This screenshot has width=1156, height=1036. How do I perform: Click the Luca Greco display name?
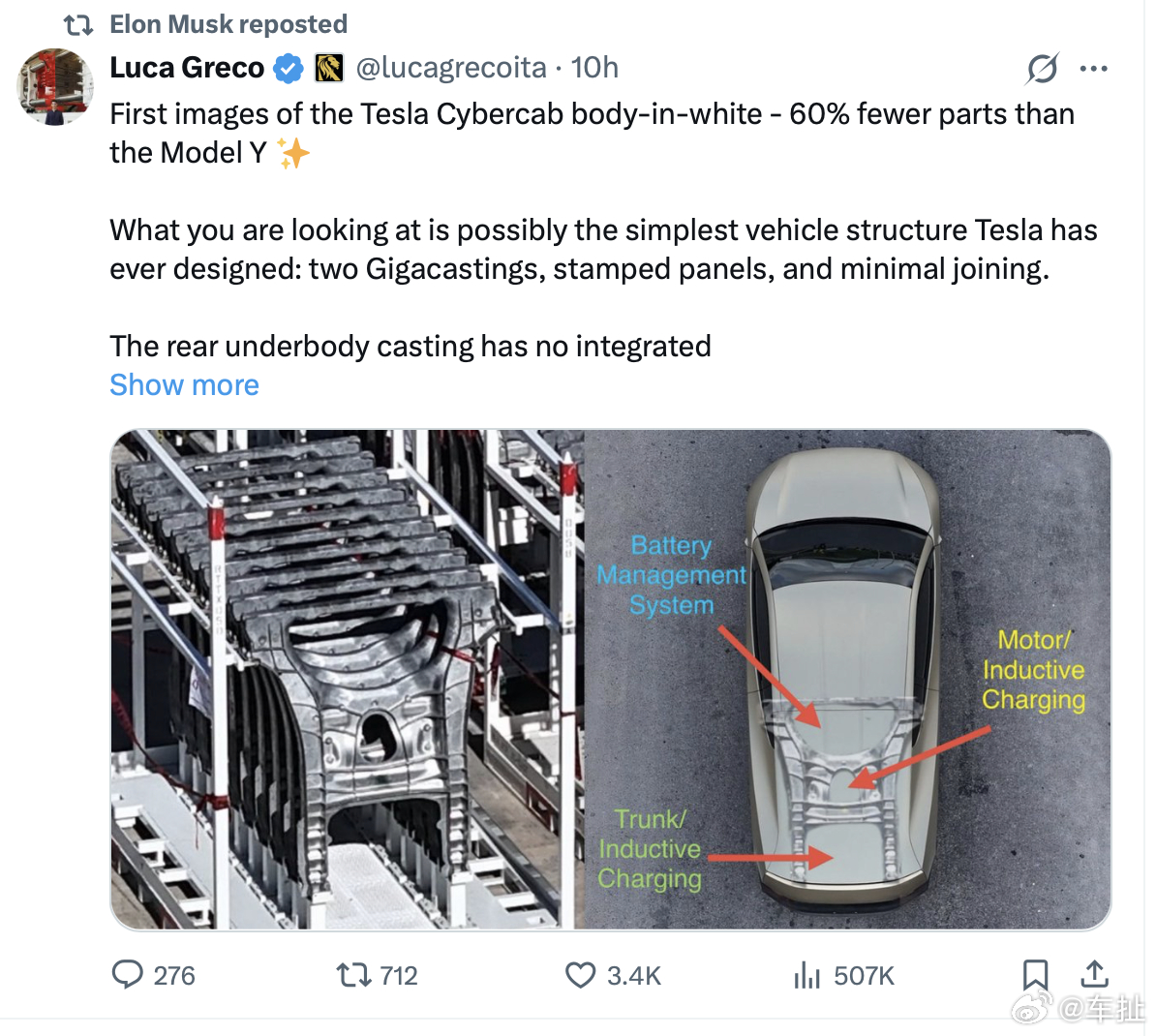(x=187, y=68)
